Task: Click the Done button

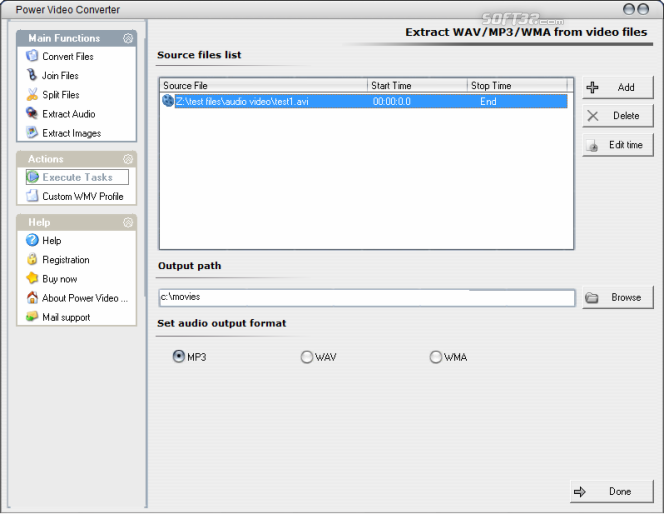Action: click(x=612, y=492)
